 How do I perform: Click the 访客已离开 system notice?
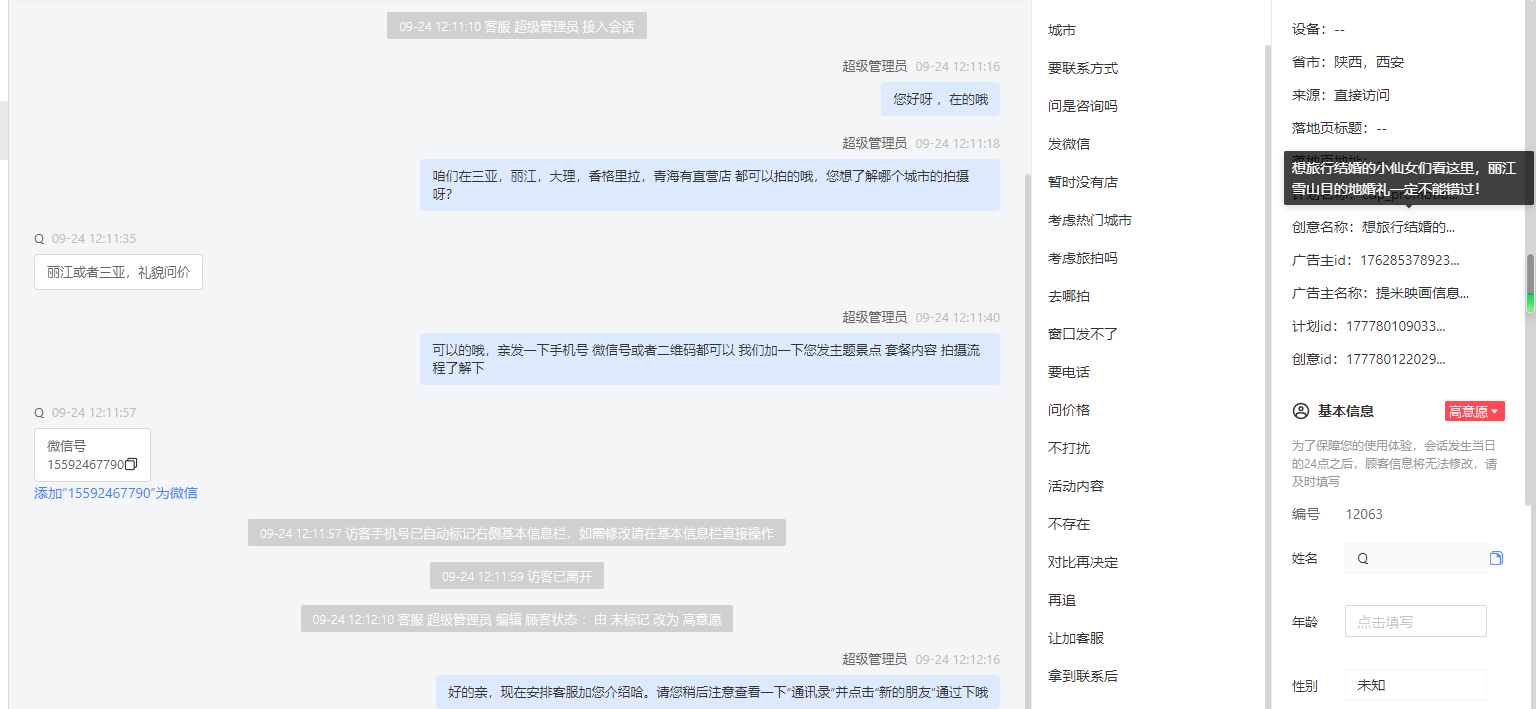(x=517, y=576)
